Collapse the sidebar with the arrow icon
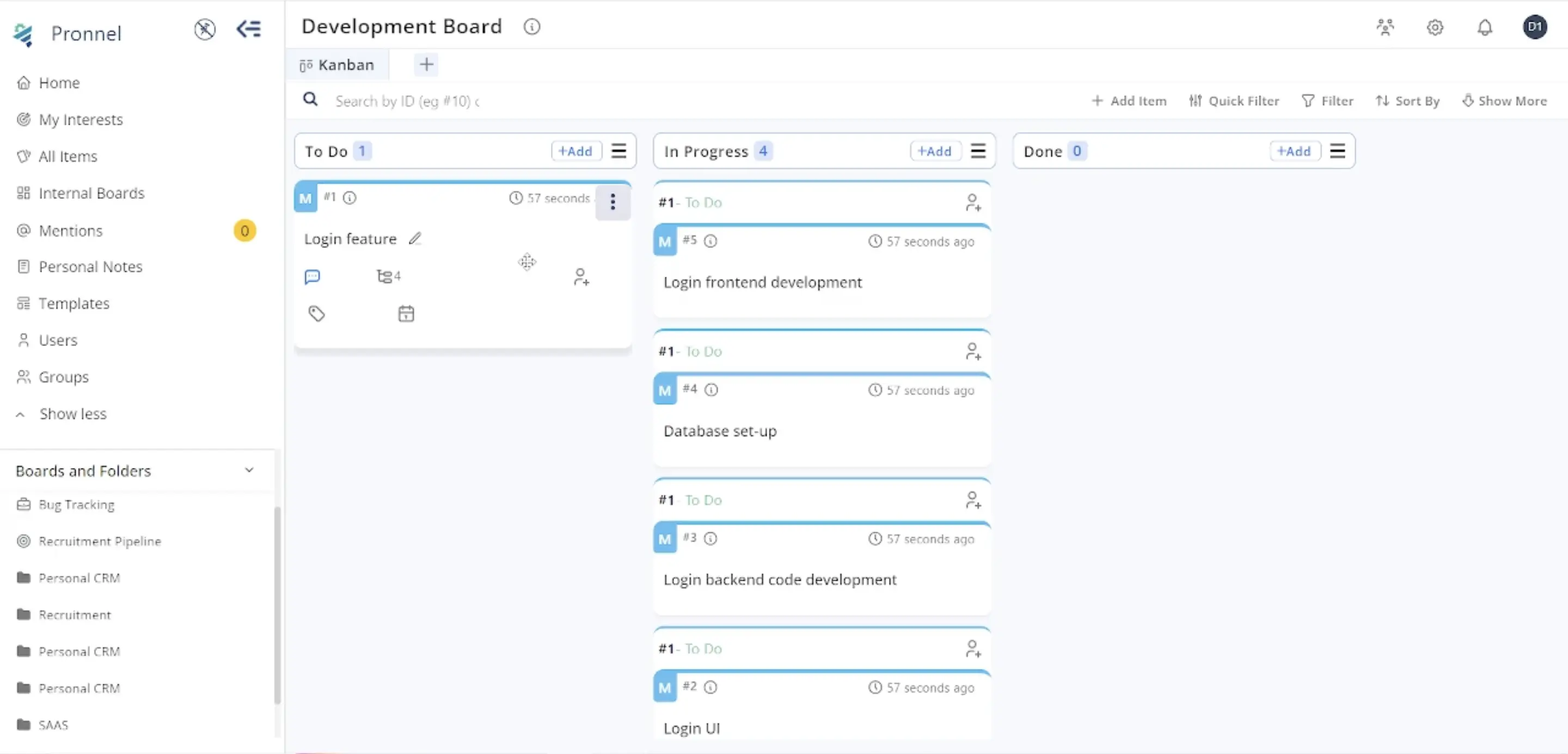This screenshot has height=754, width=1568. pyautogui.click(x=248, y=29)
